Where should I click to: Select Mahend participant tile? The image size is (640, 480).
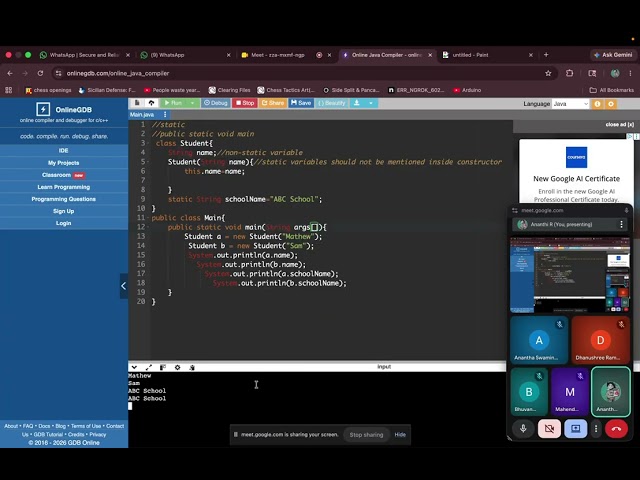coord(569,391)
